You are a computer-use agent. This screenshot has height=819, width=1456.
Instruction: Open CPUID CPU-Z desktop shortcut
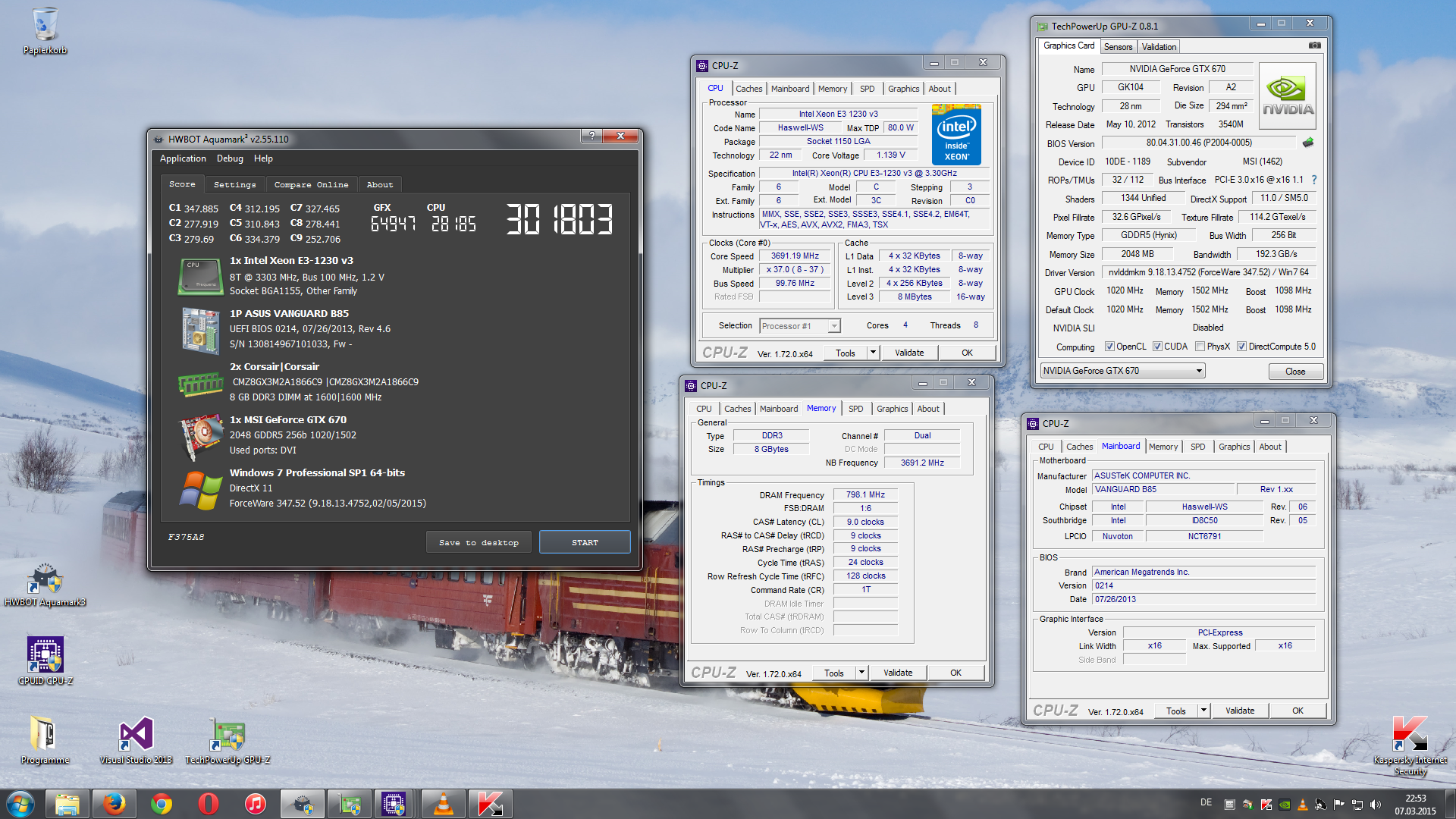[x=45, y=660]
